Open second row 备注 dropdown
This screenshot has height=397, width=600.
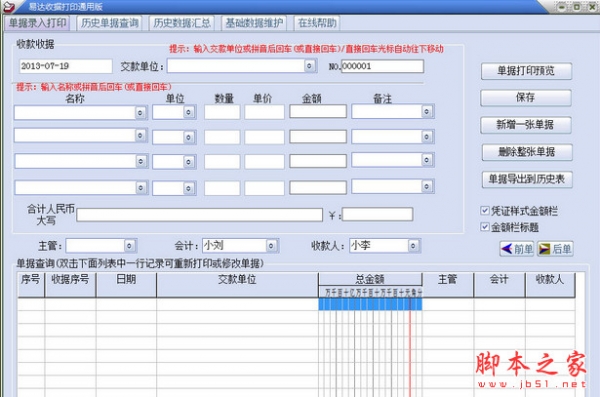[427, 137]
